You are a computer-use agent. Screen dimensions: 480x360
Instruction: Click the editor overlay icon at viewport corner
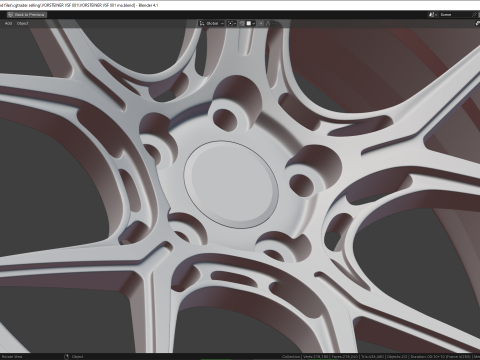pos(477,23)
